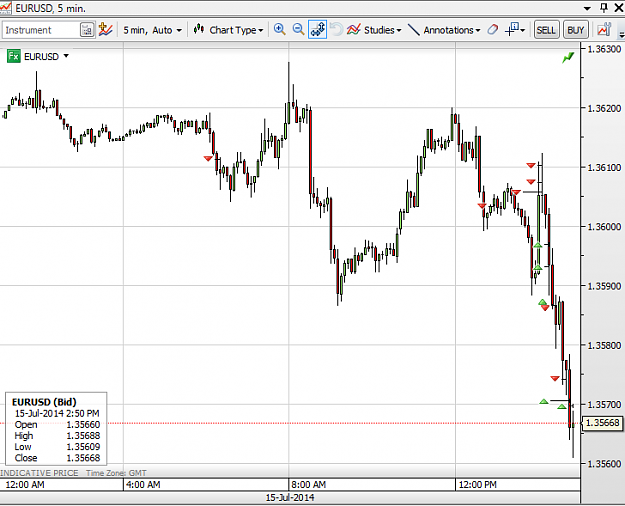Click the Annotations line icon

point(414,30)
